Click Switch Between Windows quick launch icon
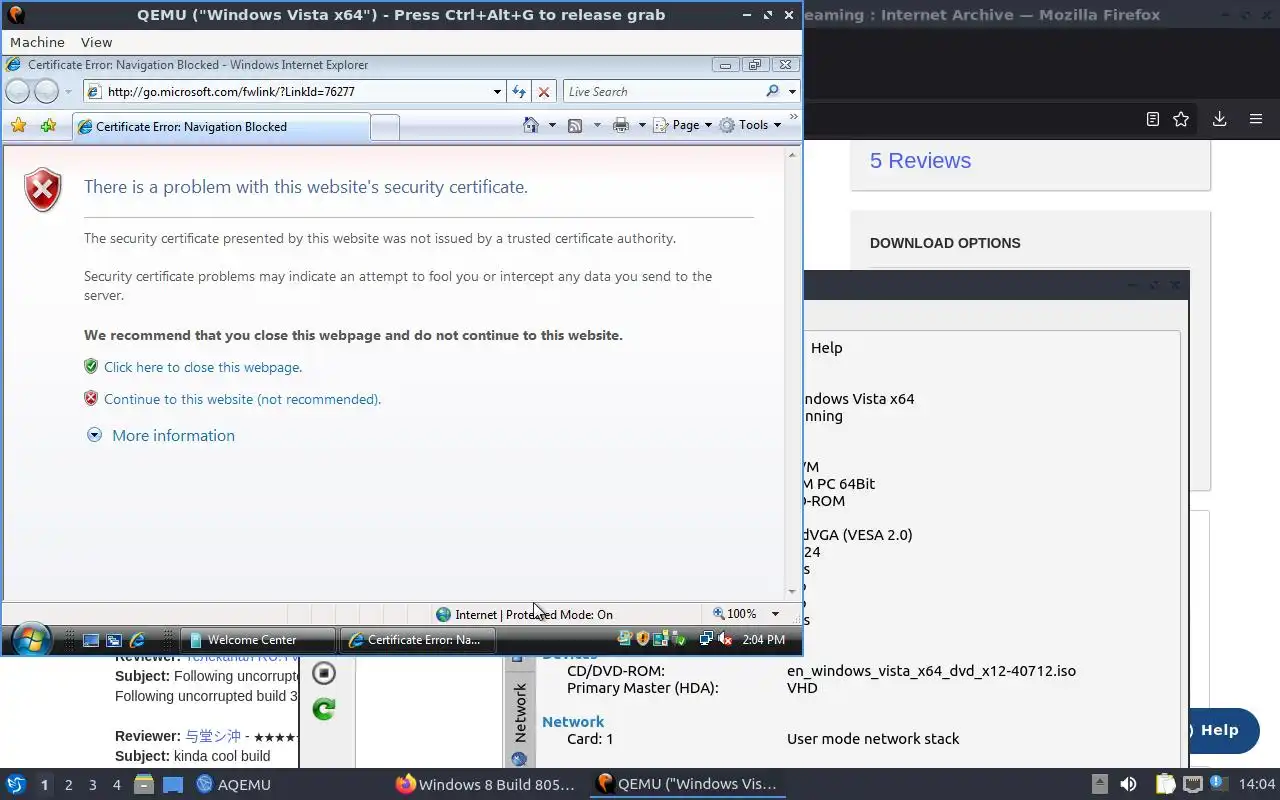Screen dimensions: 1280x800 [114, 640]
